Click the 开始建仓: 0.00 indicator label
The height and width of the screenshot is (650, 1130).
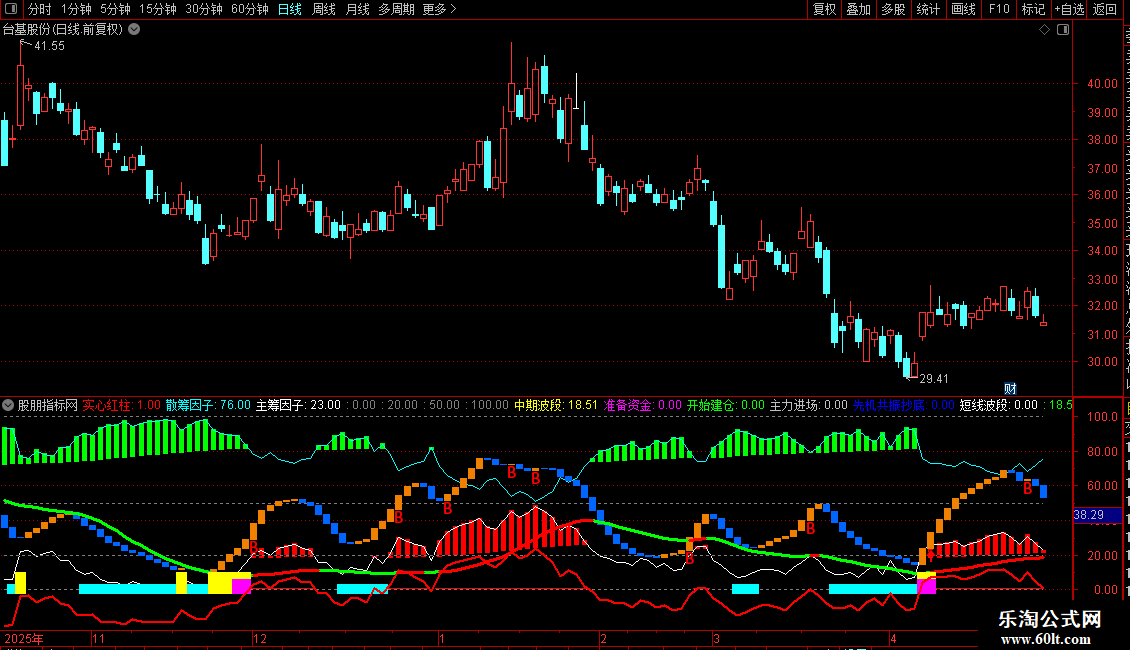tap(726, 405)
